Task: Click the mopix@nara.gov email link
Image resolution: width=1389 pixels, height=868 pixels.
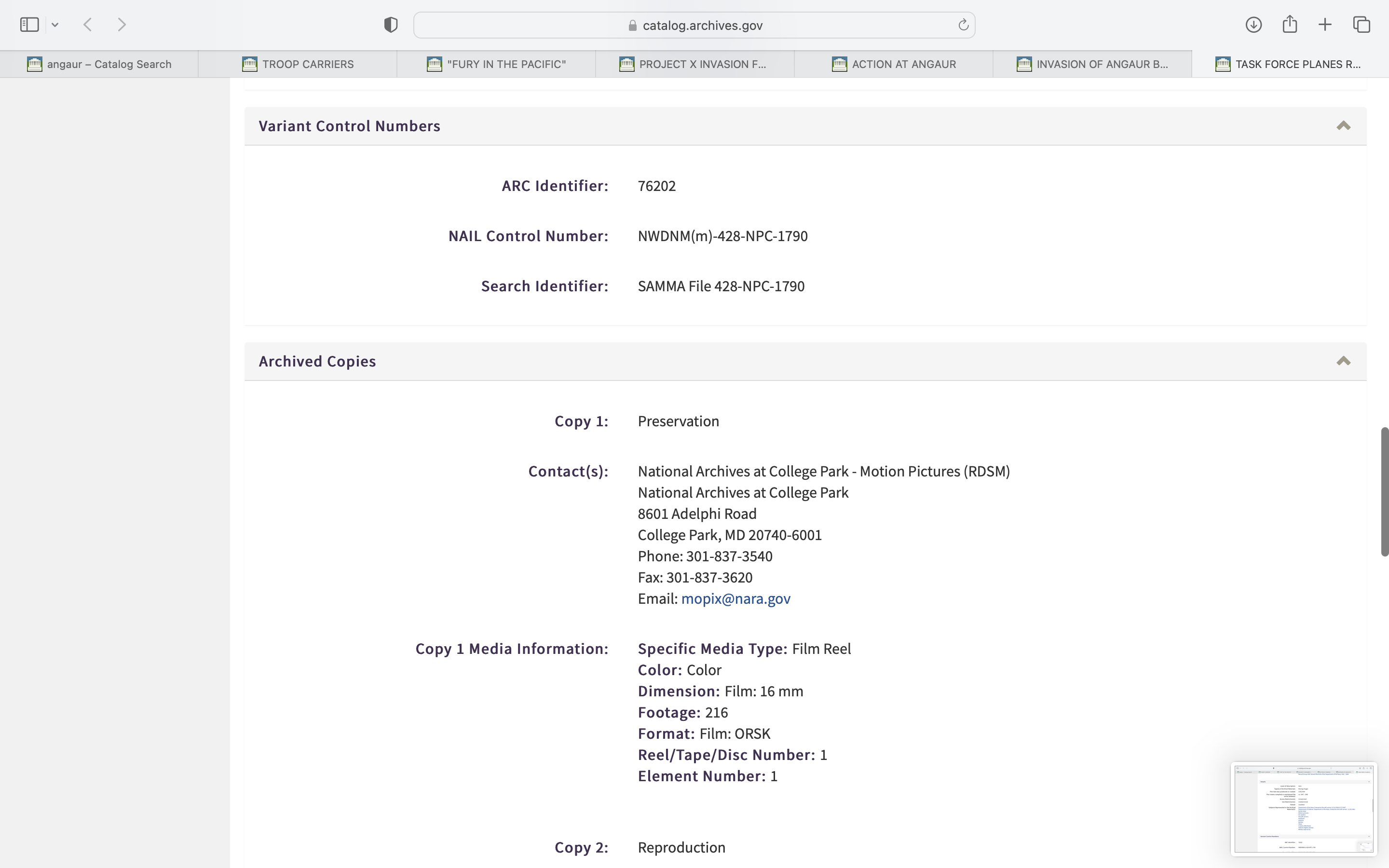Action: [x=735, y=599]
